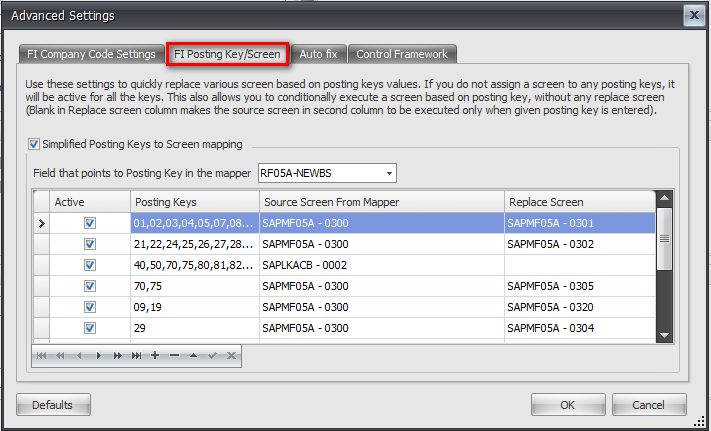Close the Advanced Settings dialog
Screen dimensions: 711x431
coord(694,15)
